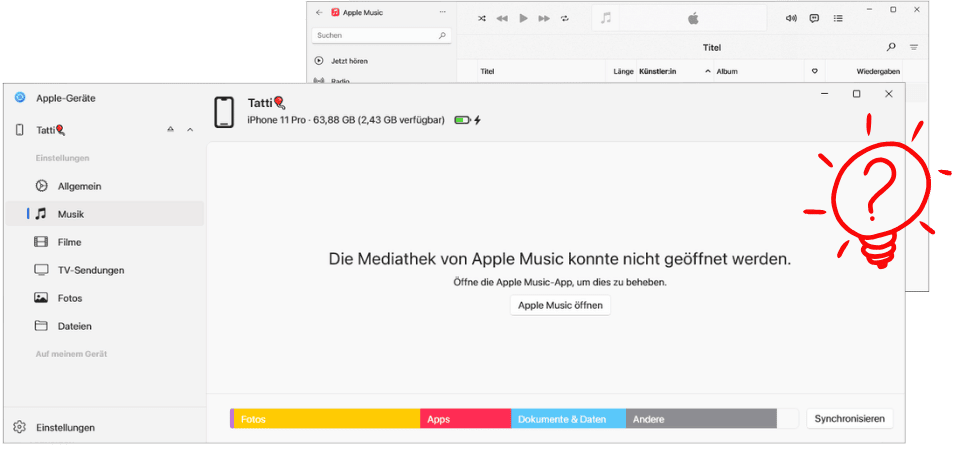957x450 pixels.
Task: Toggle repeat in Apple Music
Action: click(x=565, y=18)
